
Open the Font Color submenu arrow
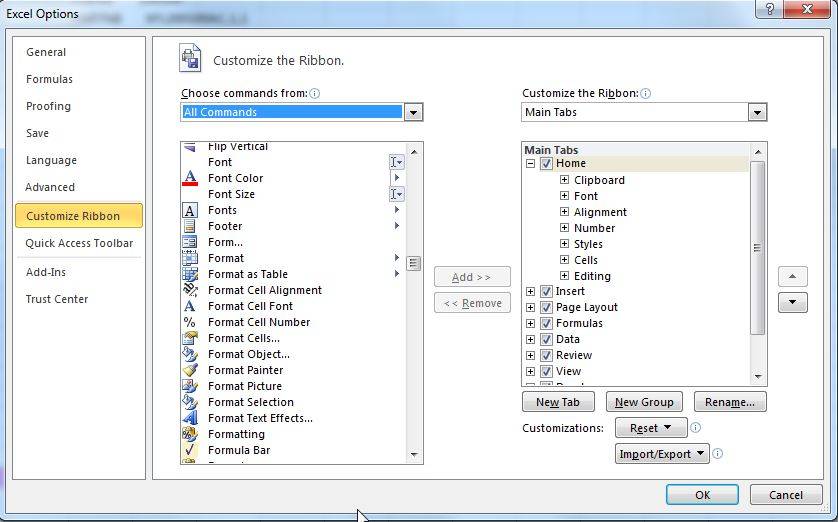(397, 177)
